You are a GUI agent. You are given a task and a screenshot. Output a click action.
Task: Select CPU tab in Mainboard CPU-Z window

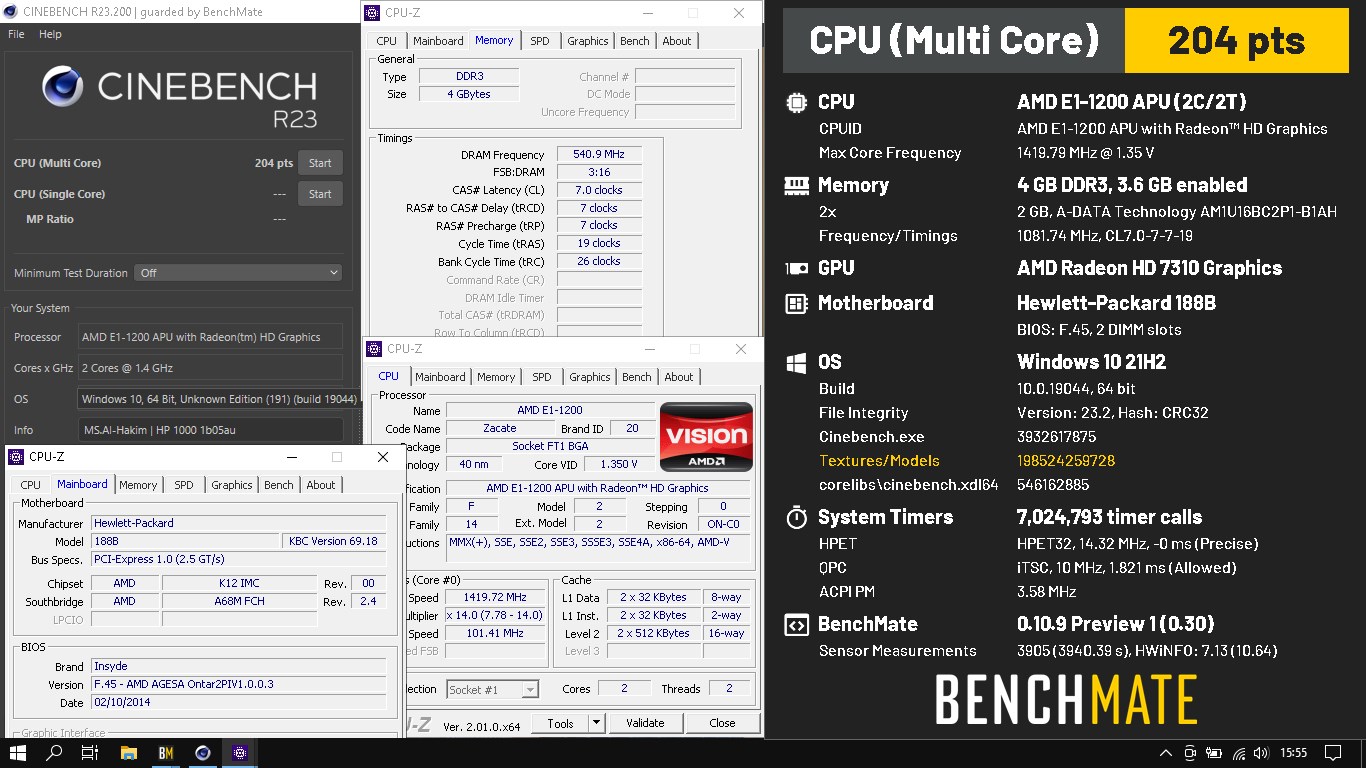(31, 485)
